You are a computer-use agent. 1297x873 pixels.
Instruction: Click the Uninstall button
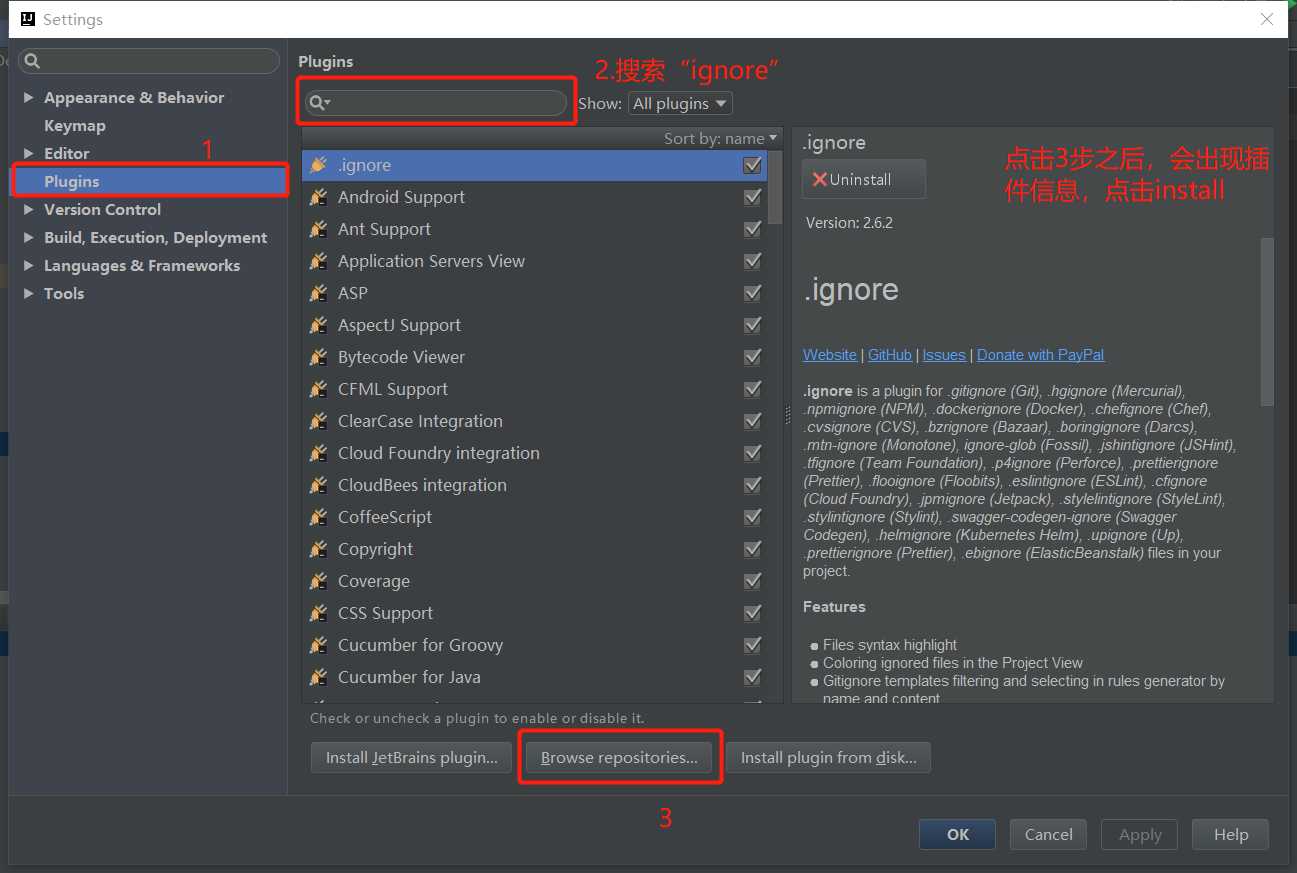point(864,179)
